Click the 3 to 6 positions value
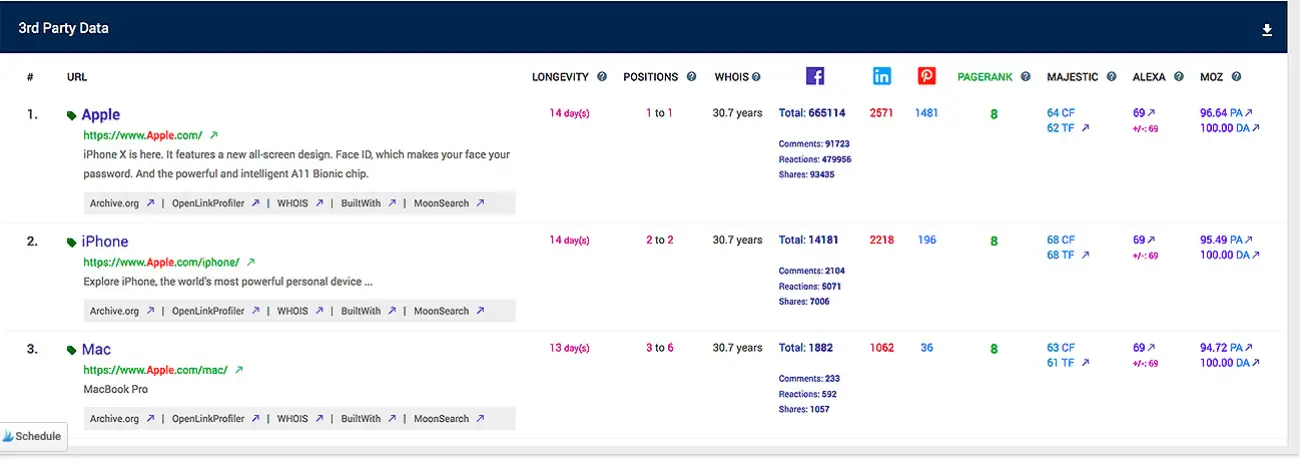The height and width of the screenshot is (461, 1300). point(660,348)
